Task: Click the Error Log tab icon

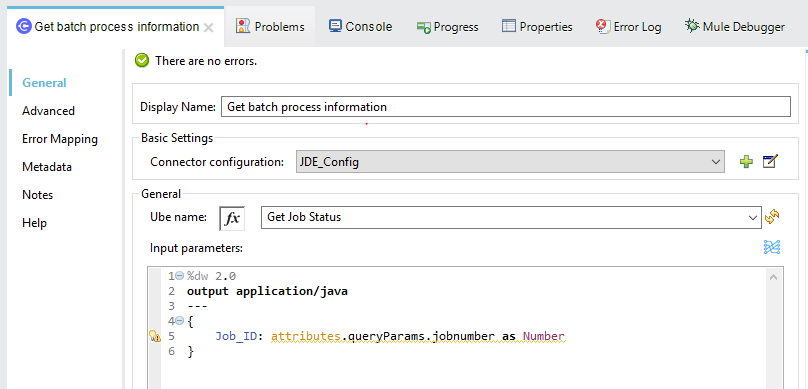Action: pos(602,26)
